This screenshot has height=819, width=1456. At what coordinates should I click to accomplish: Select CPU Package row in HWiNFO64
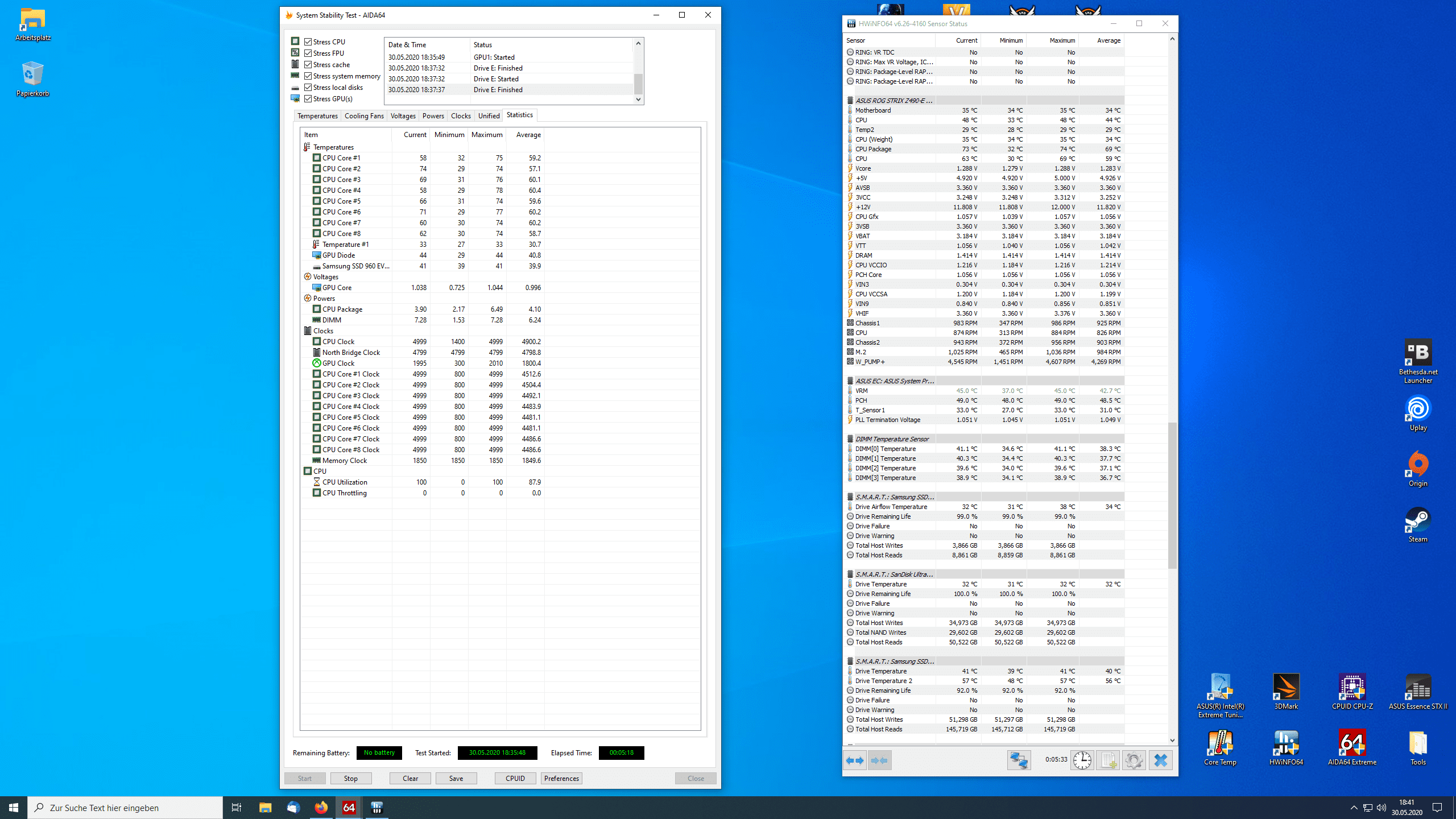(x=984, y=149)
